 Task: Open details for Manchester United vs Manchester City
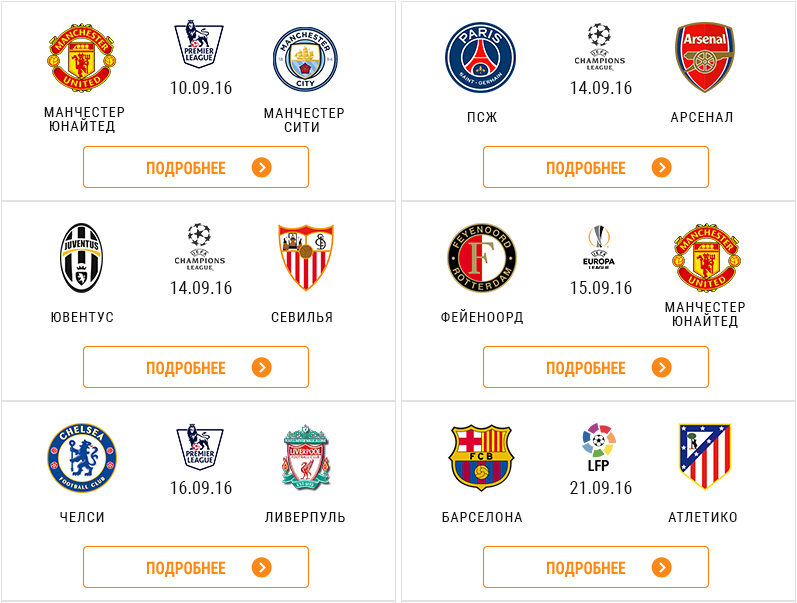[196, 167]
